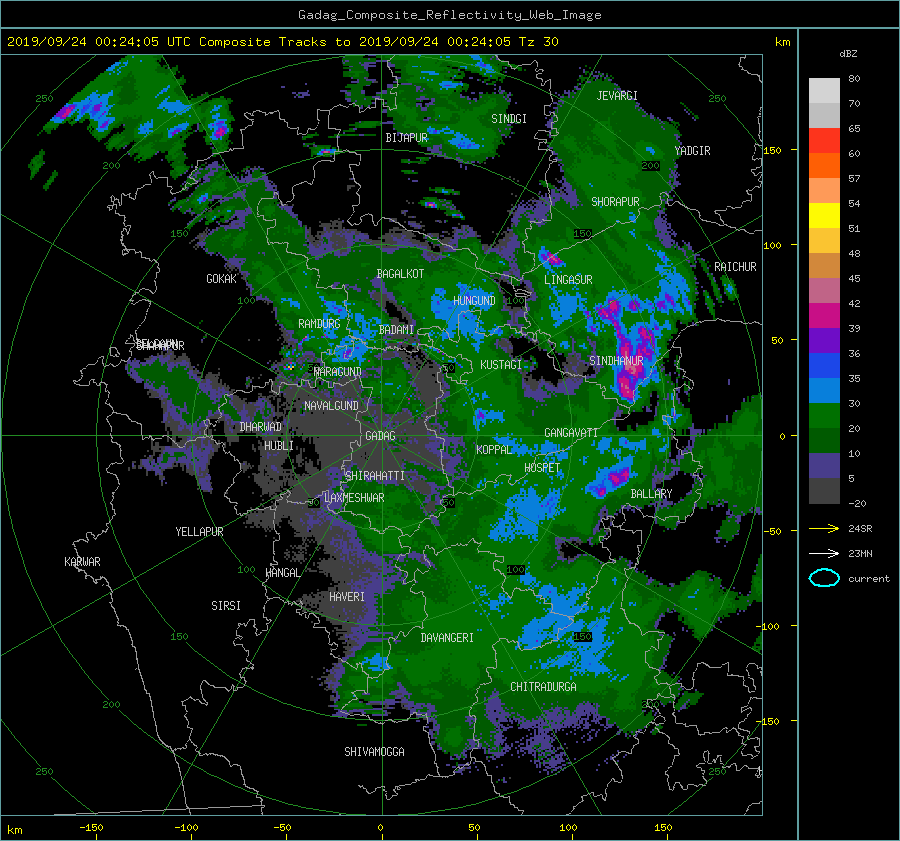The image size is (900, 841).
Task: Click the BAGALKOT label
Action: [x=400, y=274]
